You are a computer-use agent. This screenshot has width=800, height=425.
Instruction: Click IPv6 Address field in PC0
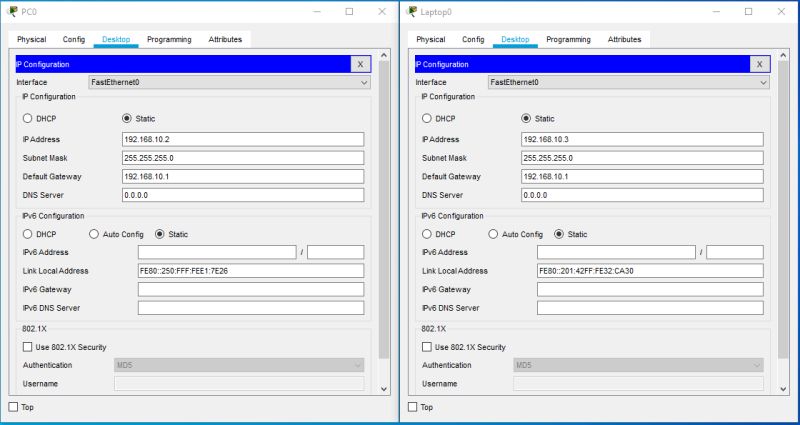pyautogui.click(x=217, y=252)
